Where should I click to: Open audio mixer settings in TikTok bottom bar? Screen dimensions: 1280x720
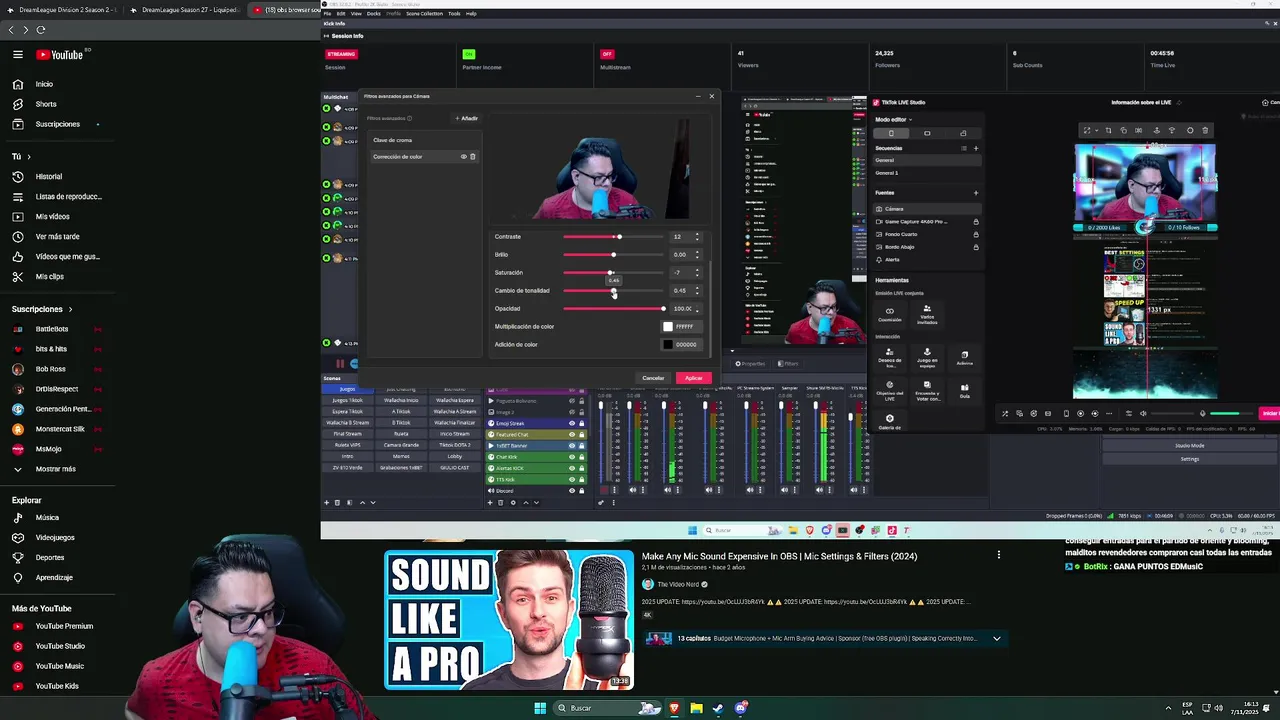1129,413
